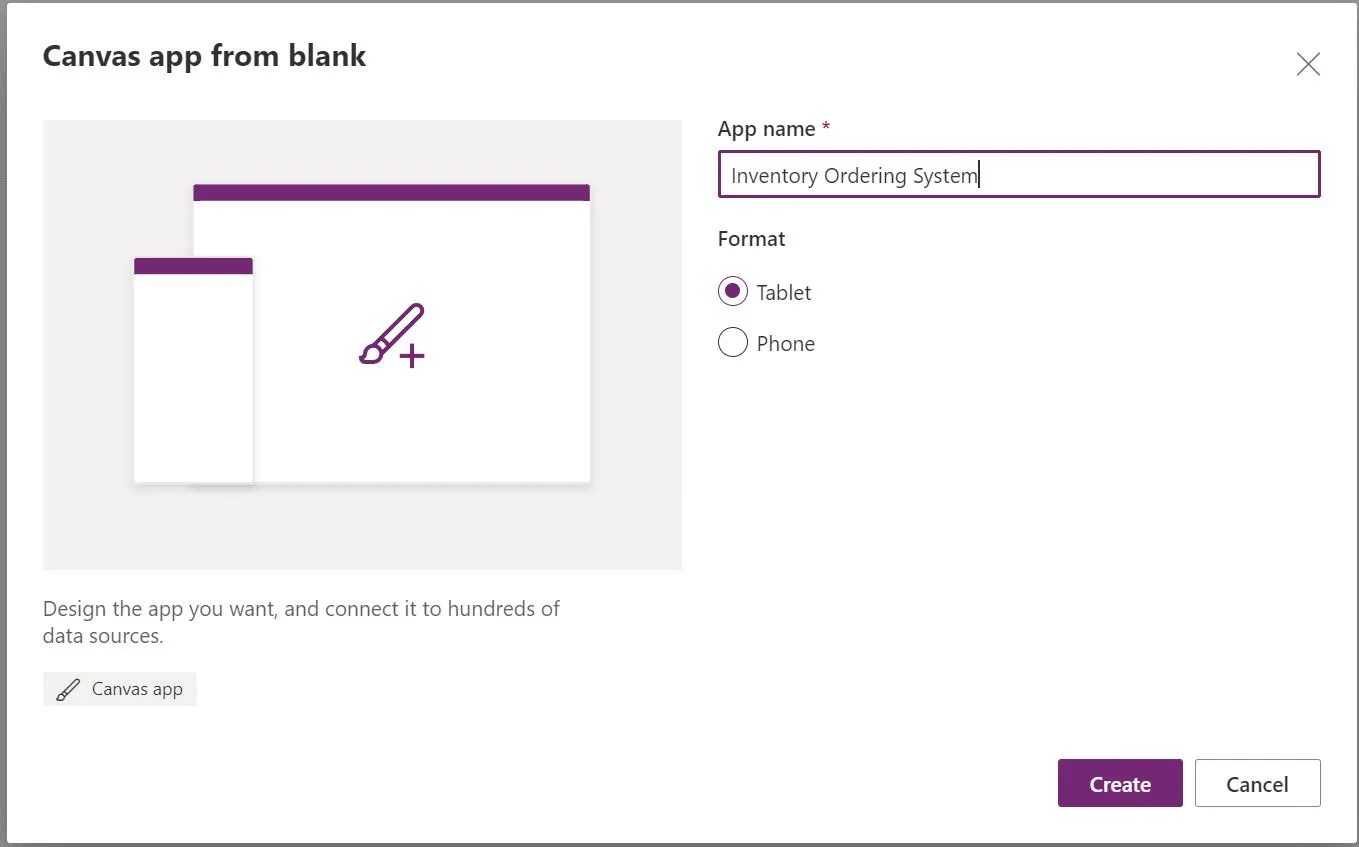Click the purple header bar of phone mockup
Viewport: 1359px width, 847px height.
pos(193,266)
